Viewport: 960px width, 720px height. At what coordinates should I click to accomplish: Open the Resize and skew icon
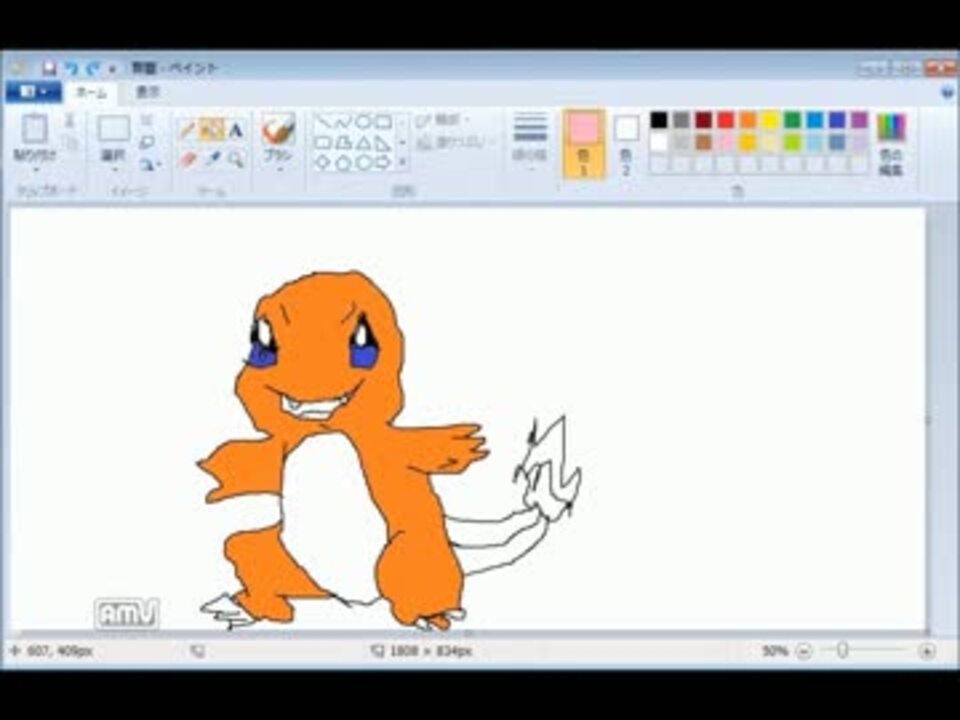pos(146,142)
